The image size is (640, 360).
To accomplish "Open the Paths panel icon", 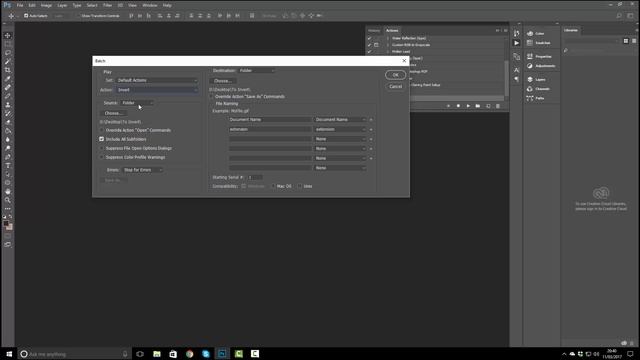I will (530, 98).
